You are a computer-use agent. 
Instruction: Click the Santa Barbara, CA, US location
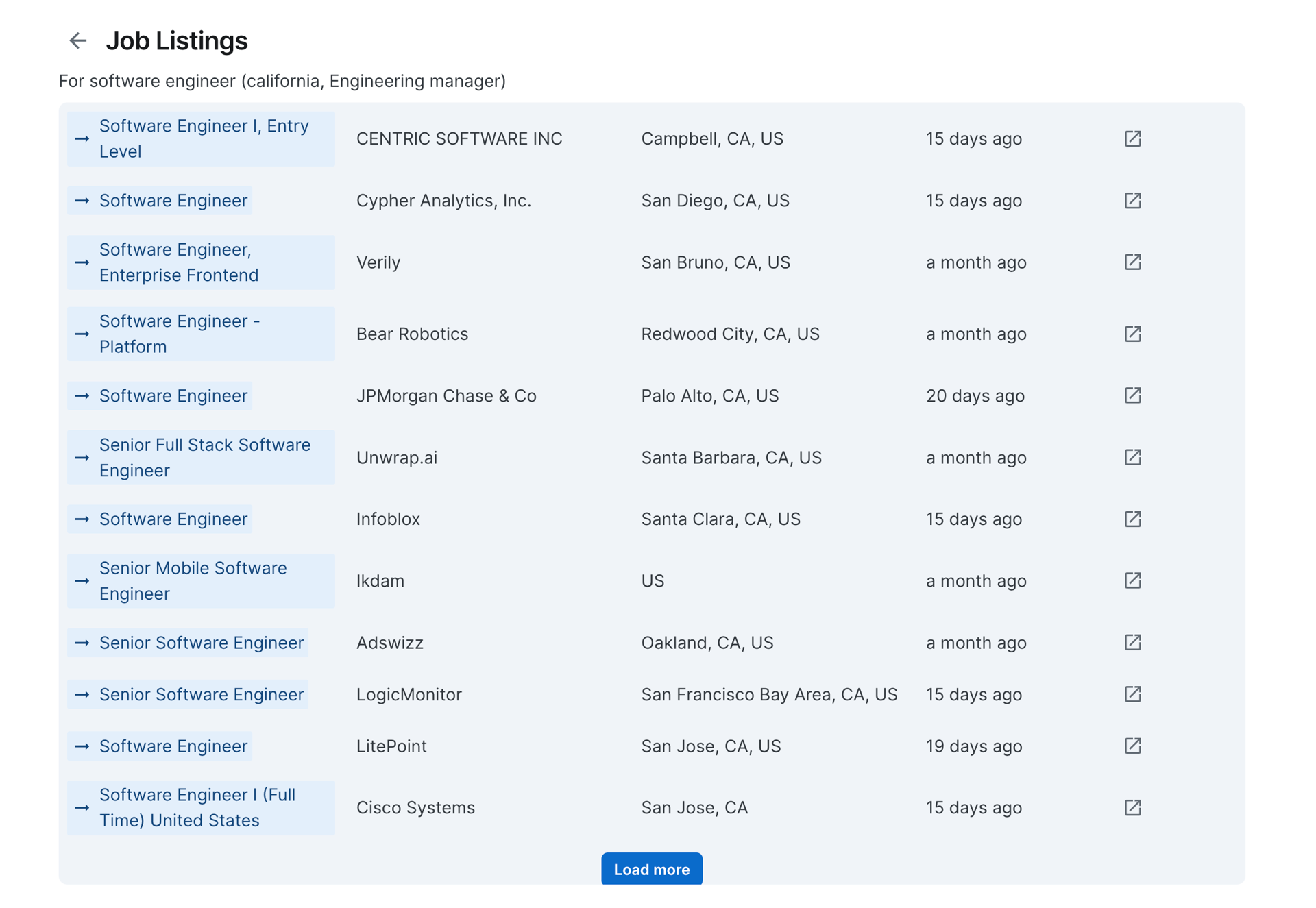(731, 457)
